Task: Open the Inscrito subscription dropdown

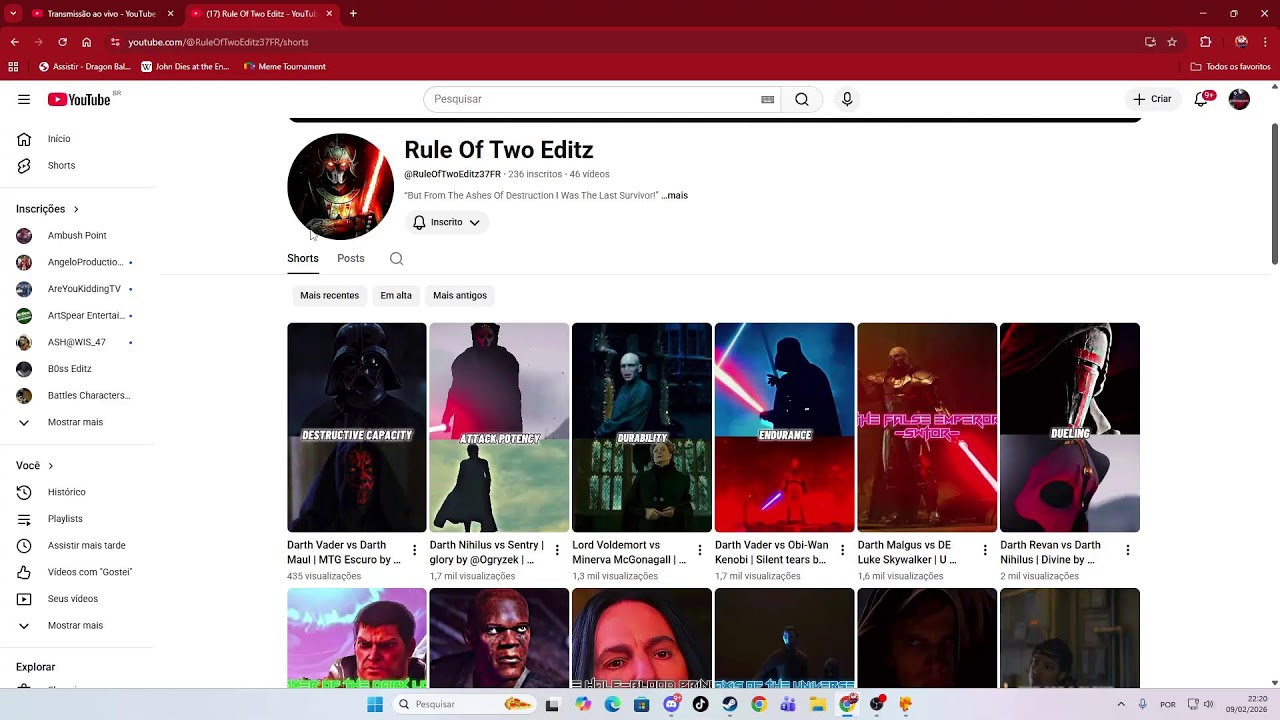Action: (447, 222)
